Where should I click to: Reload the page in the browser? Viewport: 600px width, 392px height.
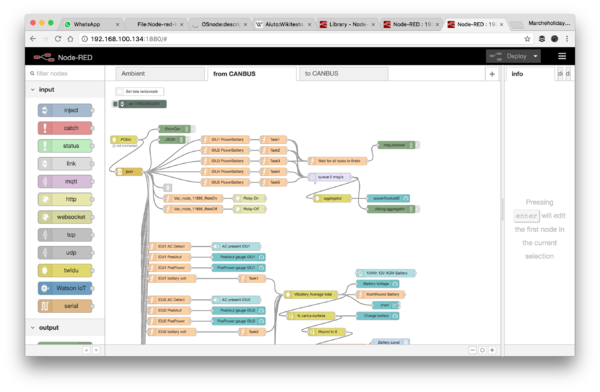pyautogui.click(x=58, y=39)
